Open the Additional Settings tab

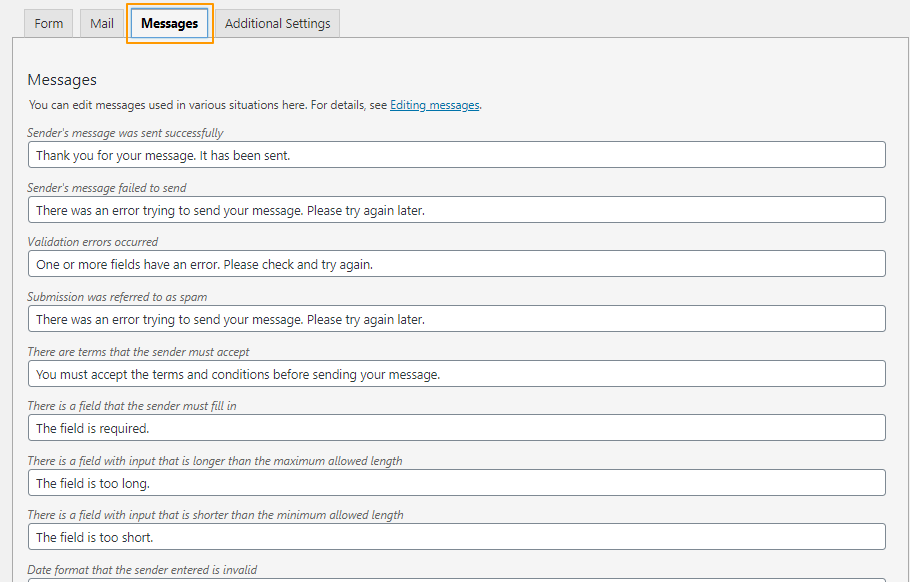pos(277,23)
